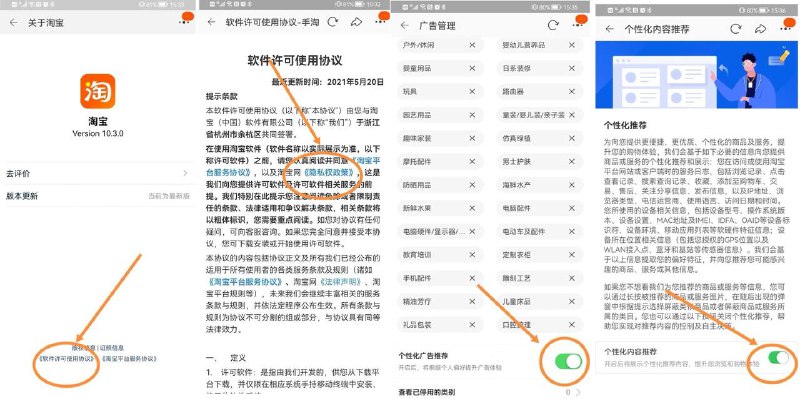Remove the 趣味家装 ad category
The height and width of the screenshot is (399, 800).
coord(472,138)
